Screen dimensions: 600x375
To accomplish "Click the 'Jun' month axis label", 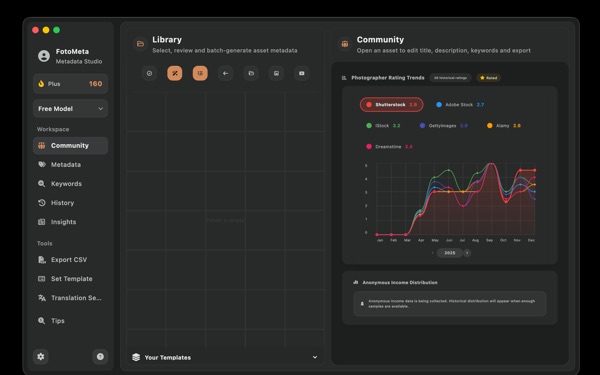I will (x=449, y=240).
